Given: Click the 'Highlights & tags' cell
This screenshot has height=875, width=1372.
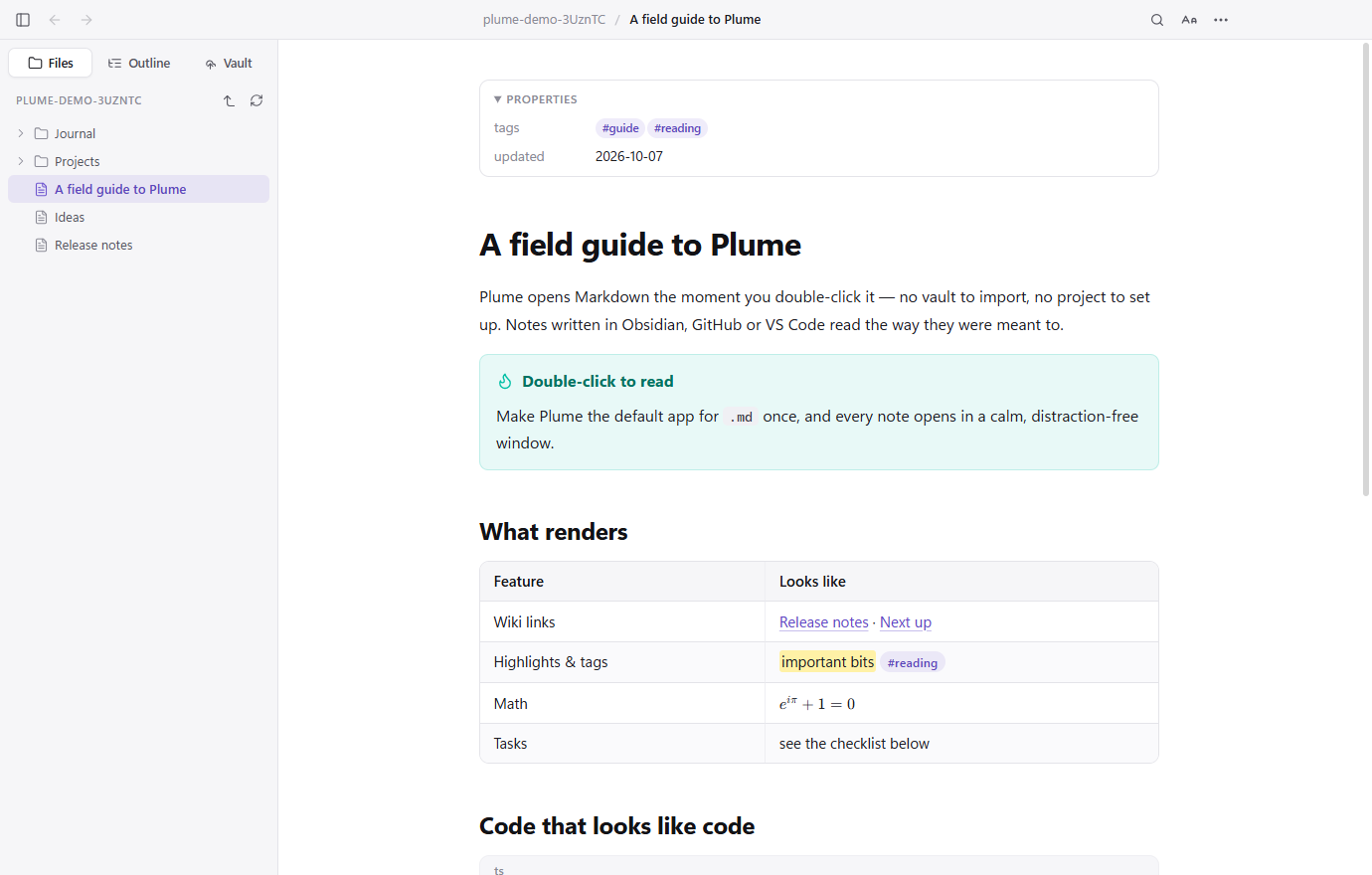Looking at the screenshot, I should (x=622, y=662).
